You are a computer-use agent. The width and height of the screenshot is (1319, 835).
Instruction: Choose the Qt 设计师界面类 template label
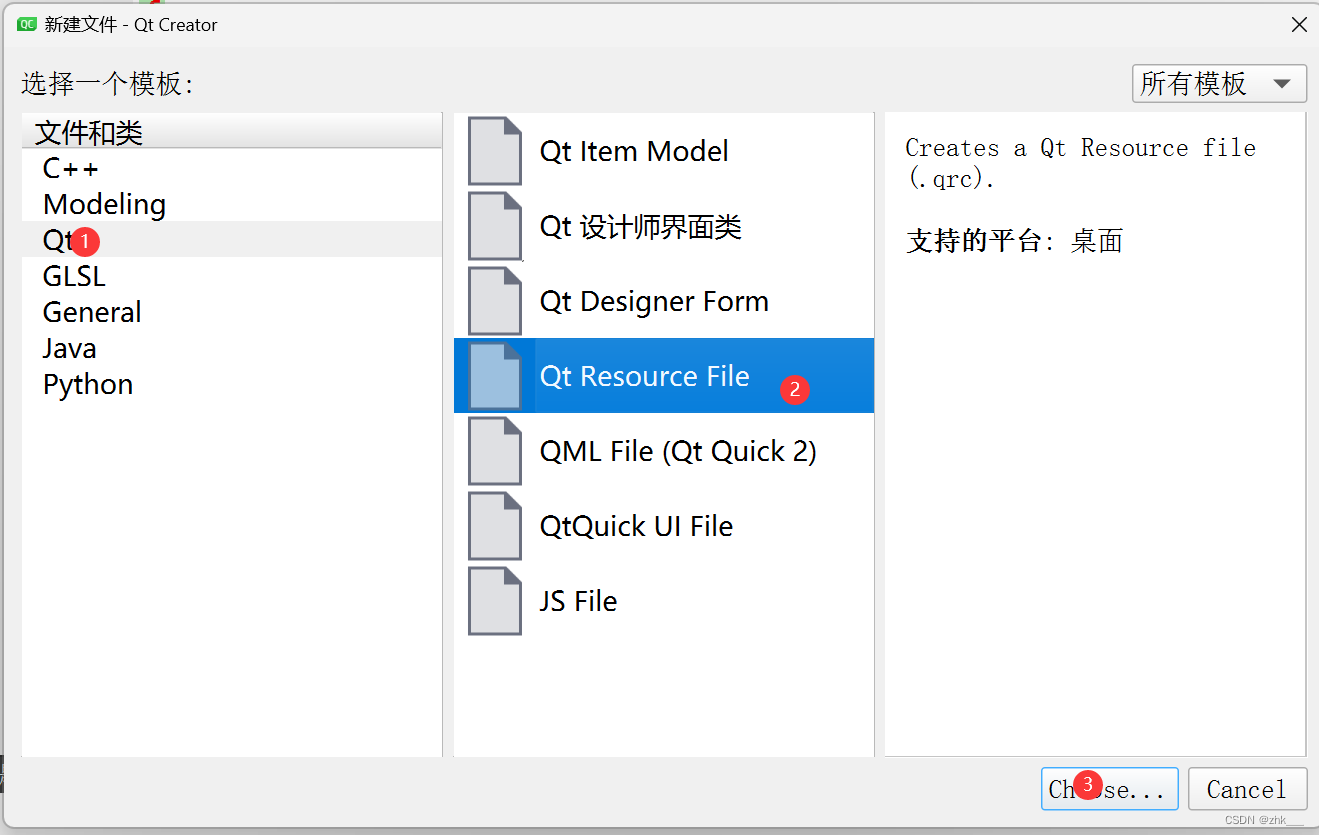[x=641, y=227]
